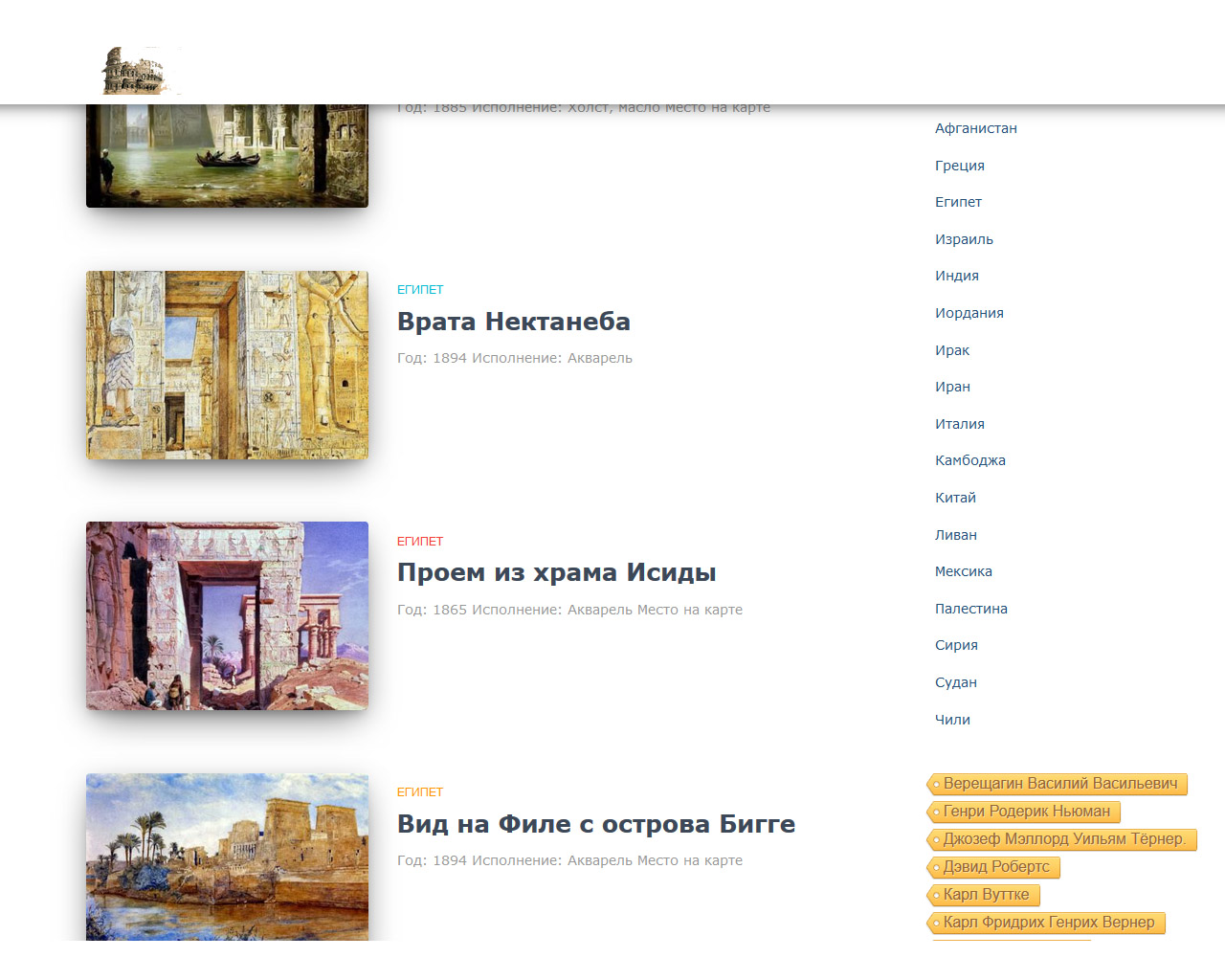Go to Индия country page
The height and width of the screenshot is (980, 1225).
957,276
